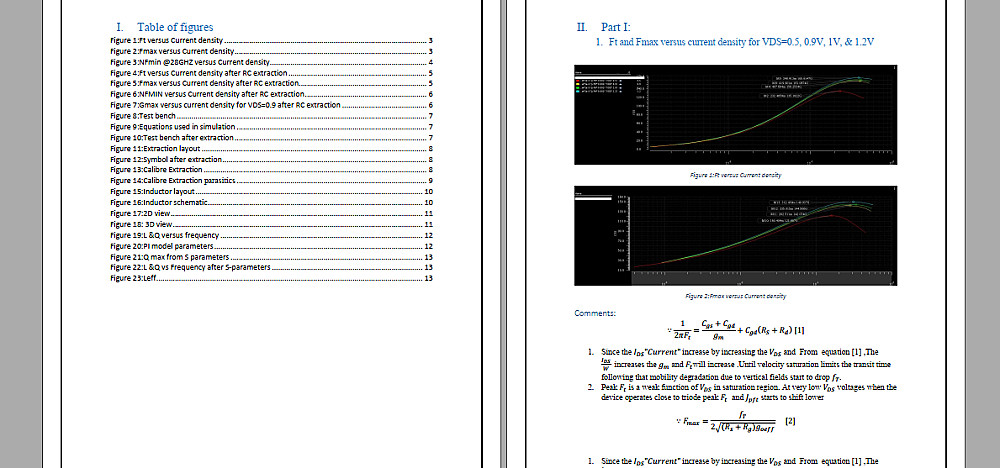The image size is (1000, 468).
Task: Go to 'Figure 10:Test bench after extraction' entry
Action: click(x=272, y=137)
